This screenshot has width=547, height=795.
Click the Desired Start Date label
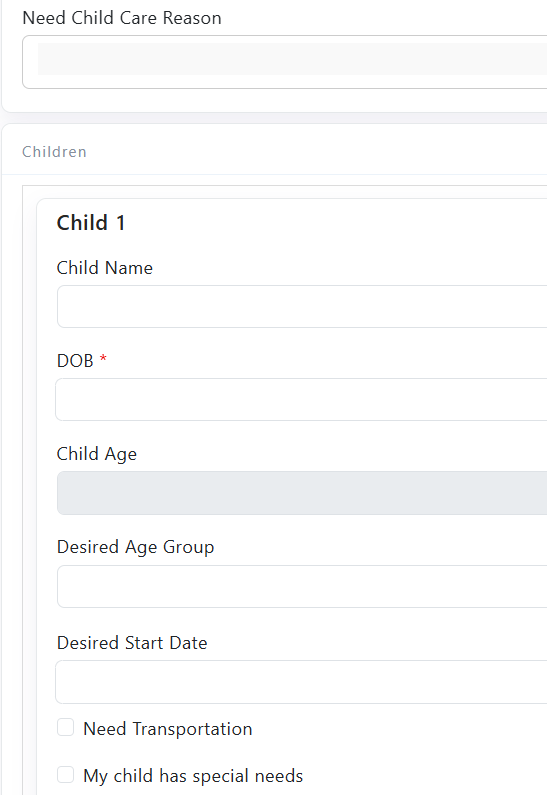point(132,642)
